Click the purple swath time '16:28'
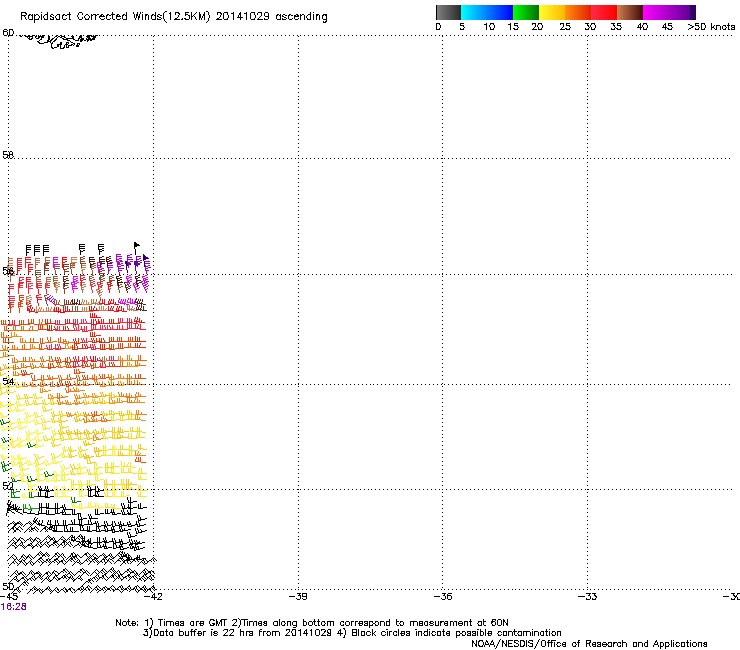Screen dimensions: 740x650 tap(14, 607)
